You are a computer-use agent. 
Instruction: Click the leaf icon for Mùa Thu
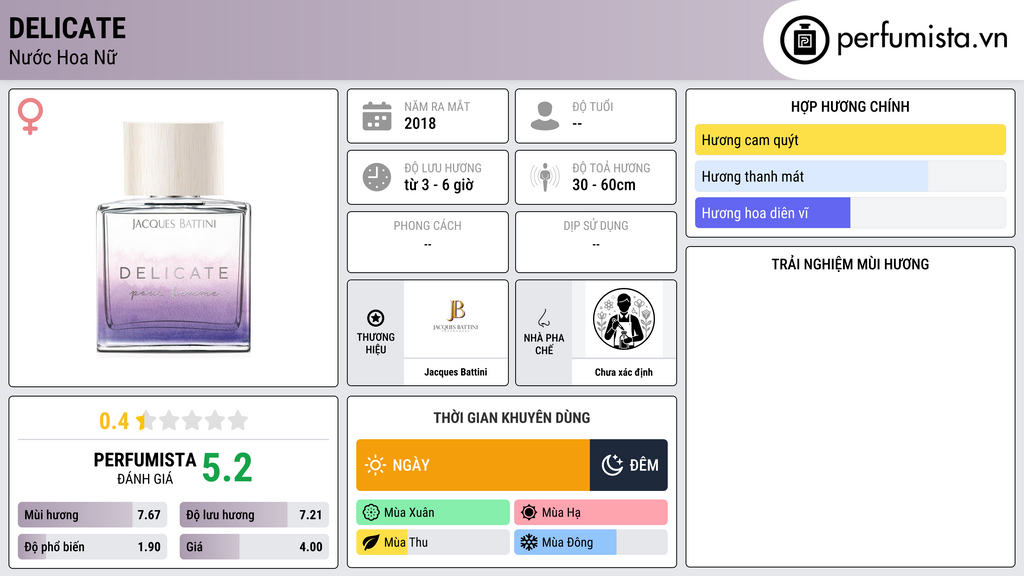(371, 542)
